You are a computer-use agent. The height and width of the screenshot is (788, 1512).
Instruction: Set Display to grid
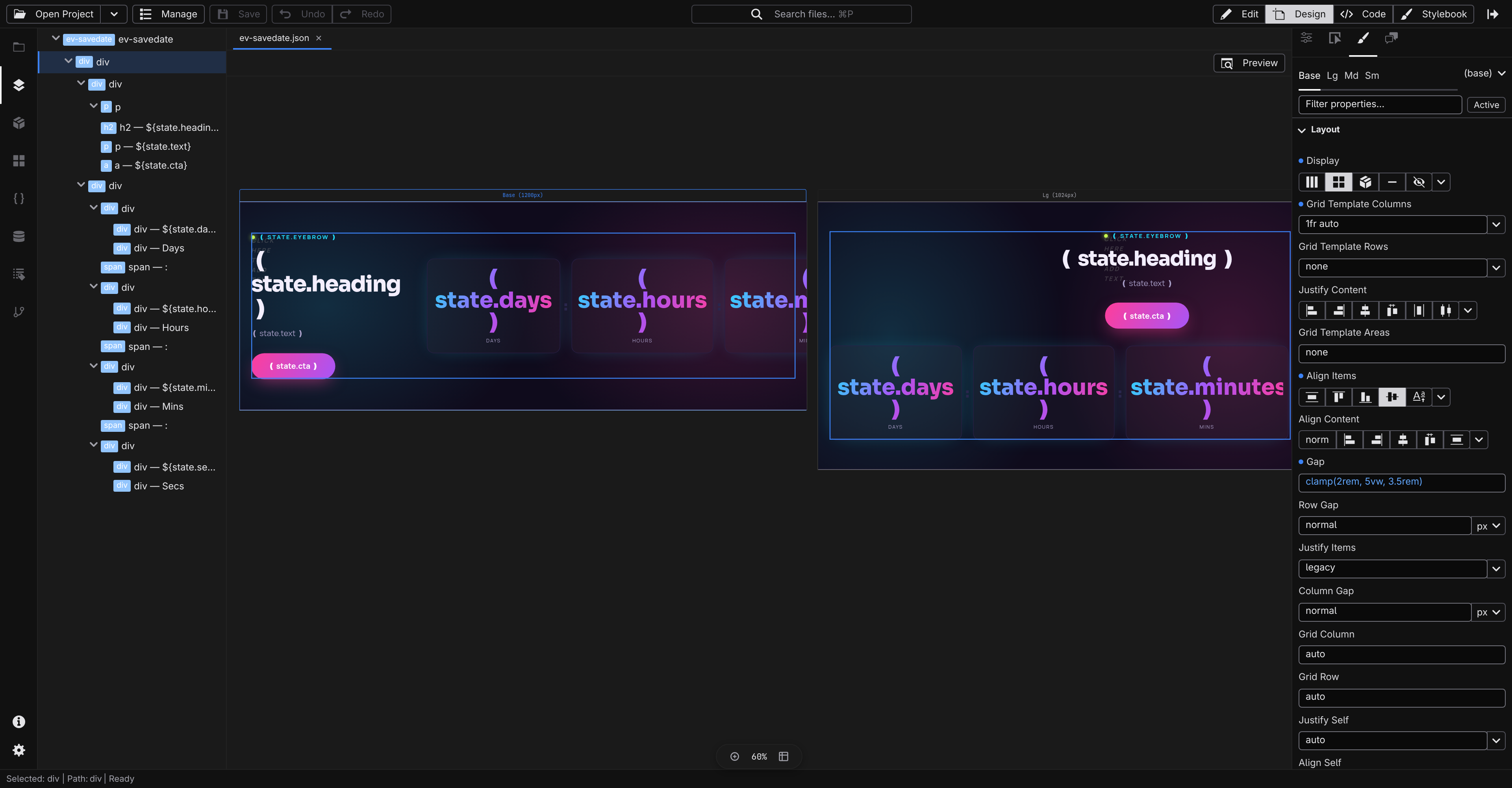[x=1338, y=182]
